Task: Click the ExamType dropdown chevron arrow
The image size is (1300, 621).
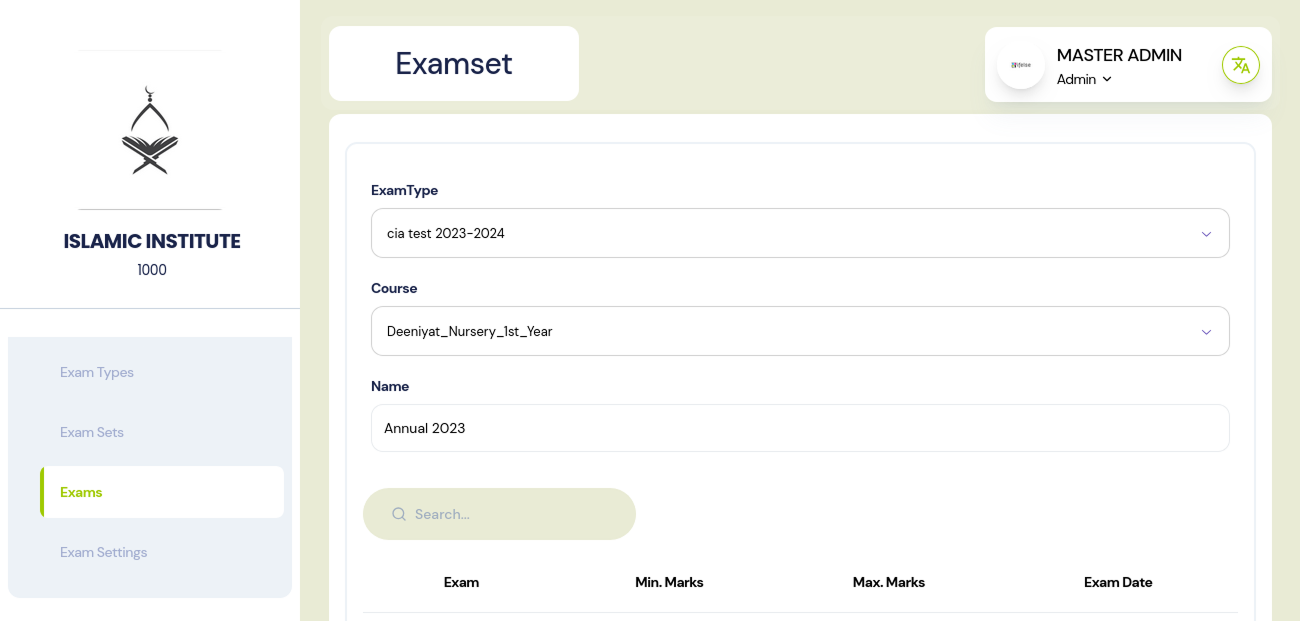Action: (1206, 234)
